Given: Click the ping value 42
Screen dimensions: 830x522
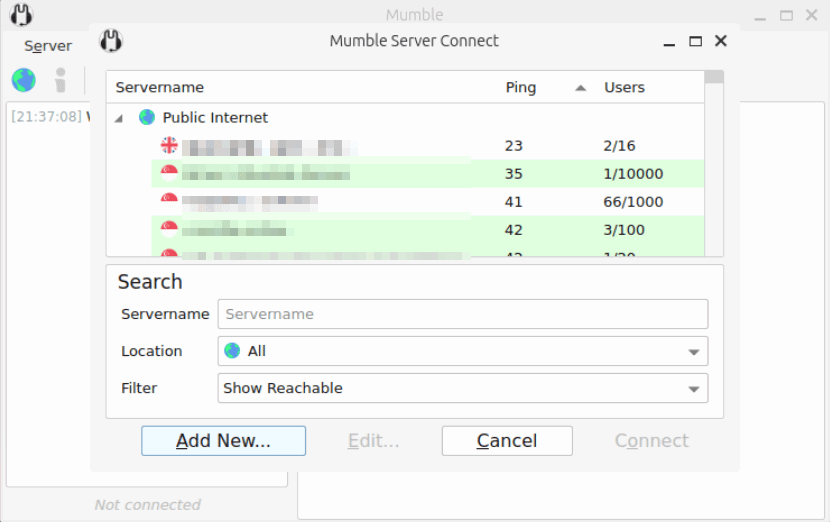Looking at the screenshot, I should tap(513, 230).
